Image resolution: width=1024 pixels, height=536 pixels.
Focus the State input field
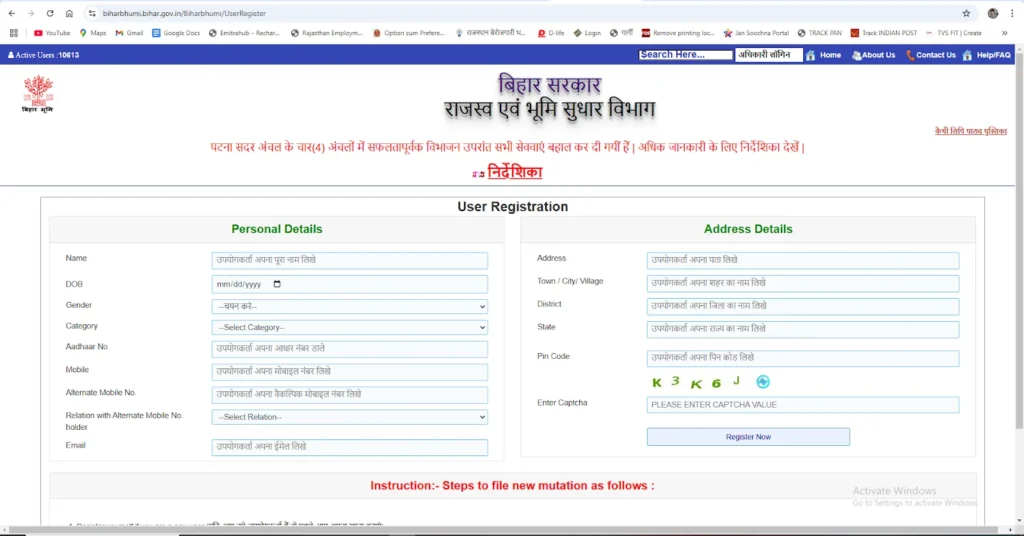point(803,328)
